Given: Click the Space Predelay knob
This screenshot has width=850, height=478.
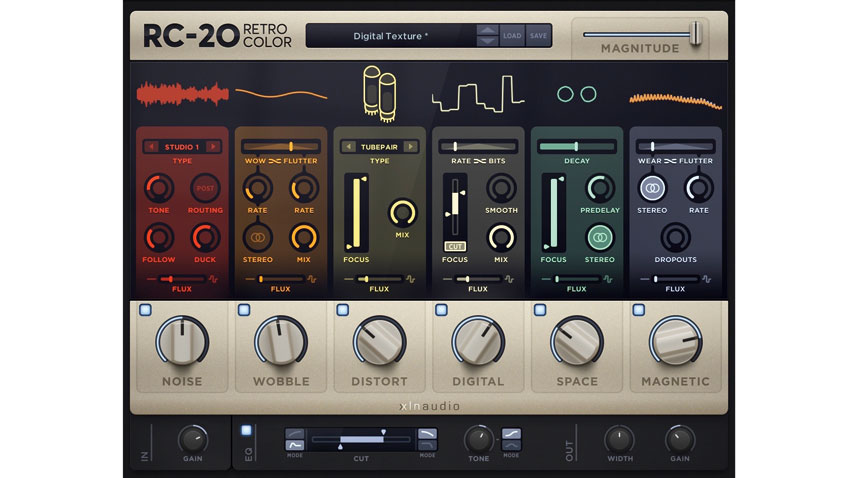Looking at the screenshot, I should [600, 188].
